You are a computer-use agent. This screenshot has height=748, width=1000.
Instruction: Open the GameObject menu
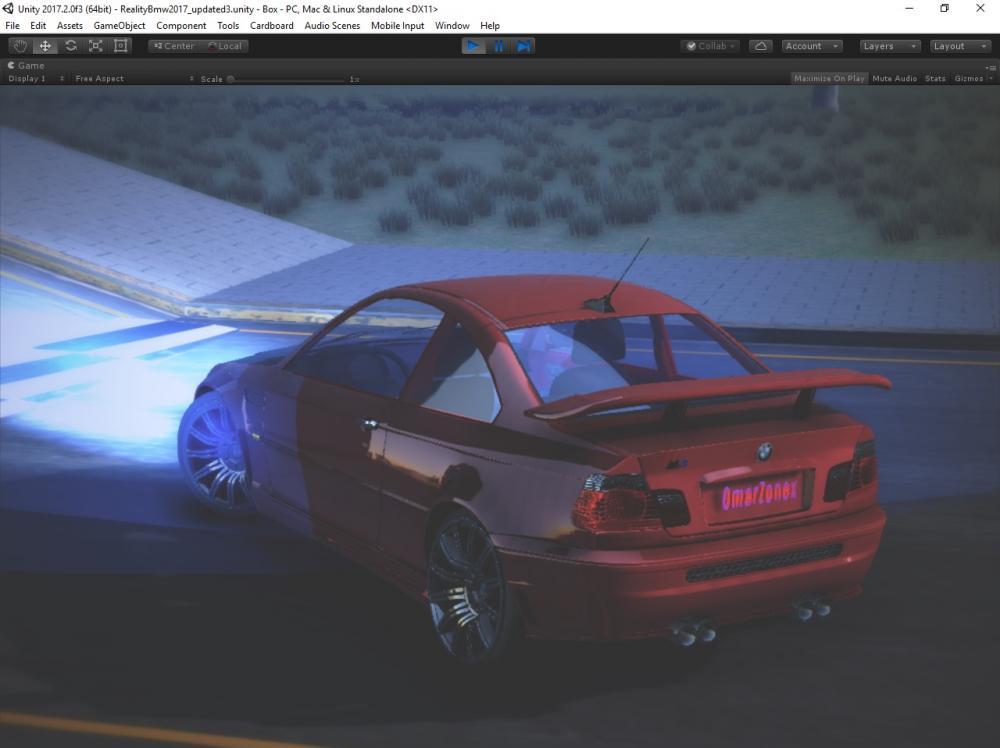pyautogui.click(x=119, y=26)
